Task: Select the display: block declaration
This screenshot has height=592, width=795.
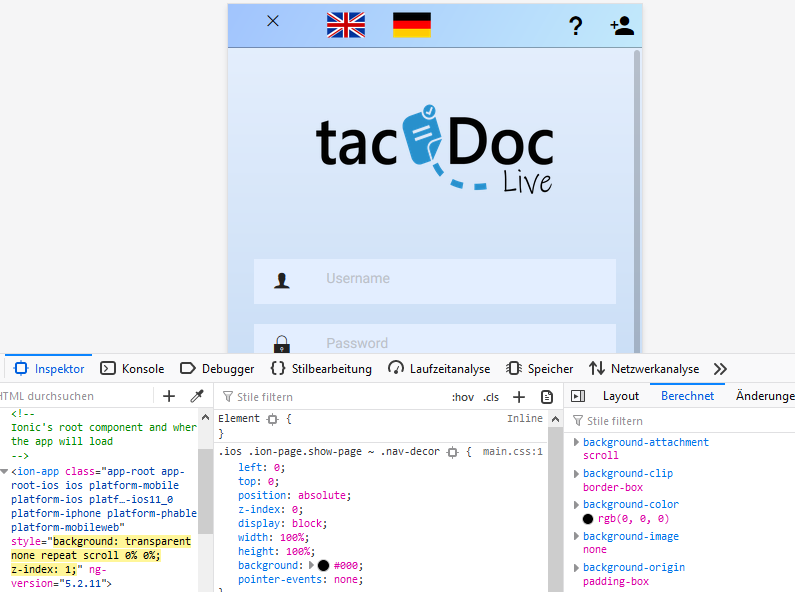Action: tap(283, 523)
